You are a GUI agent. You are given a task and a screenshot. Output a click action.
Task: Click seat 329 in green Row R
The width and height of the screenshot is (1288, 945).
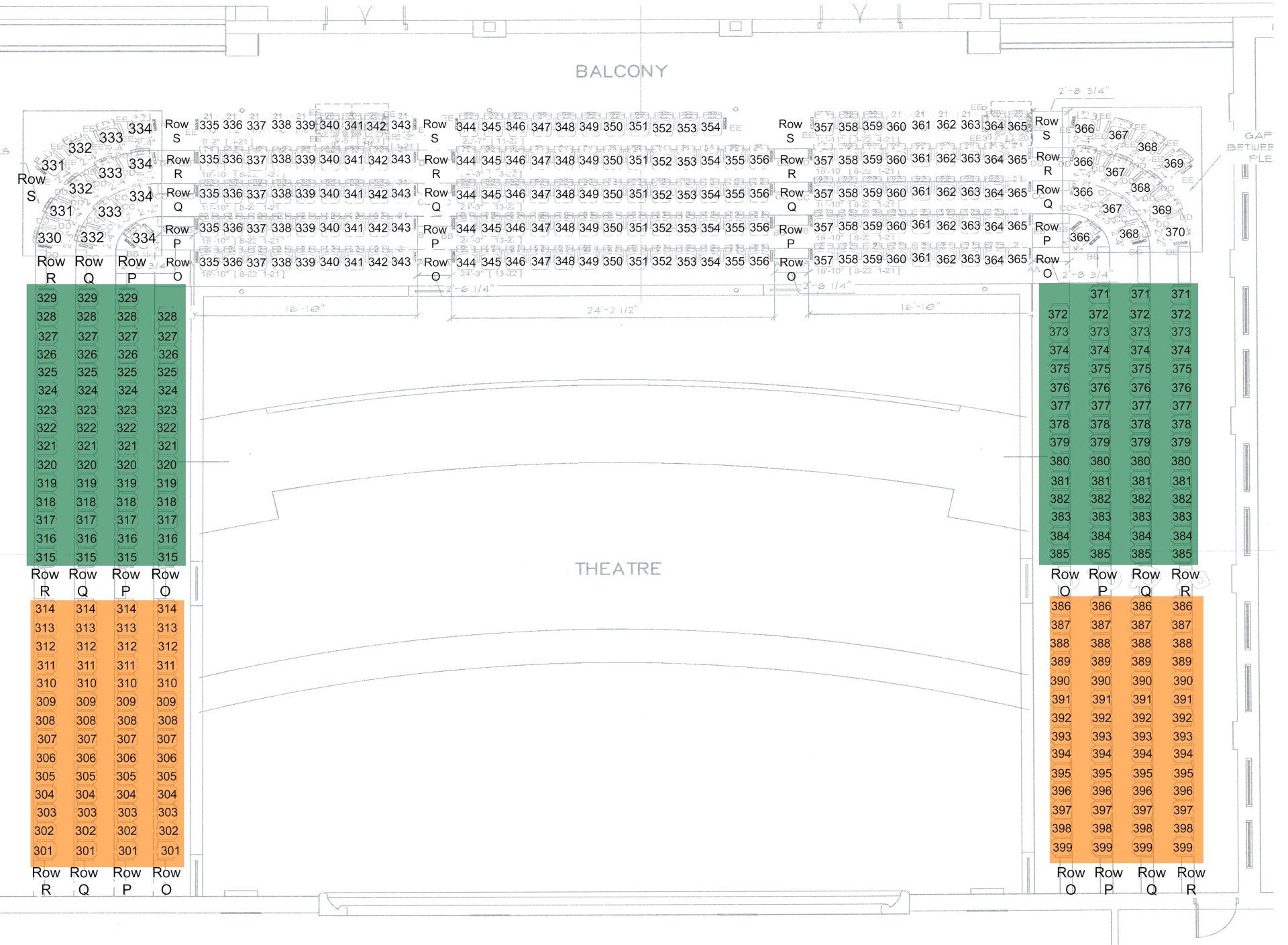[x=46, y=298]
